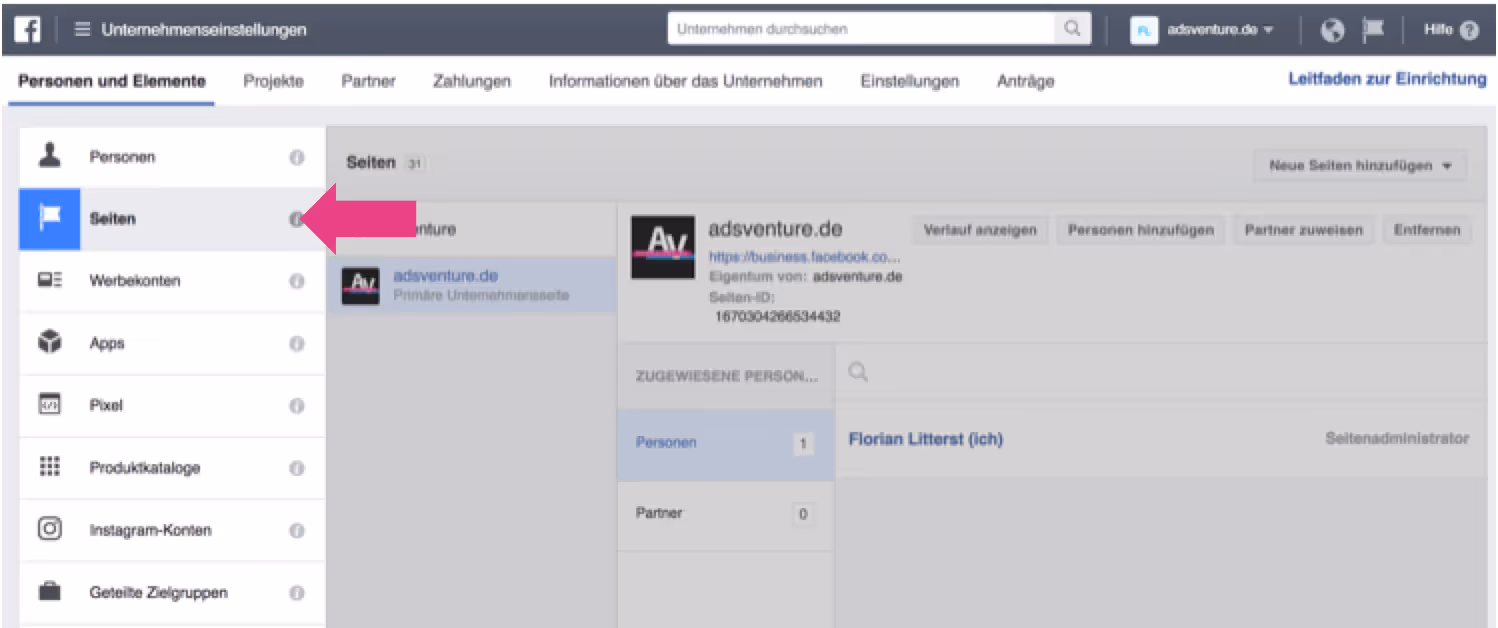This screenshot has width=1498, height=628.
Task: Open the Unternehmenseinstellungen hamburger menu
Action: 83,30
